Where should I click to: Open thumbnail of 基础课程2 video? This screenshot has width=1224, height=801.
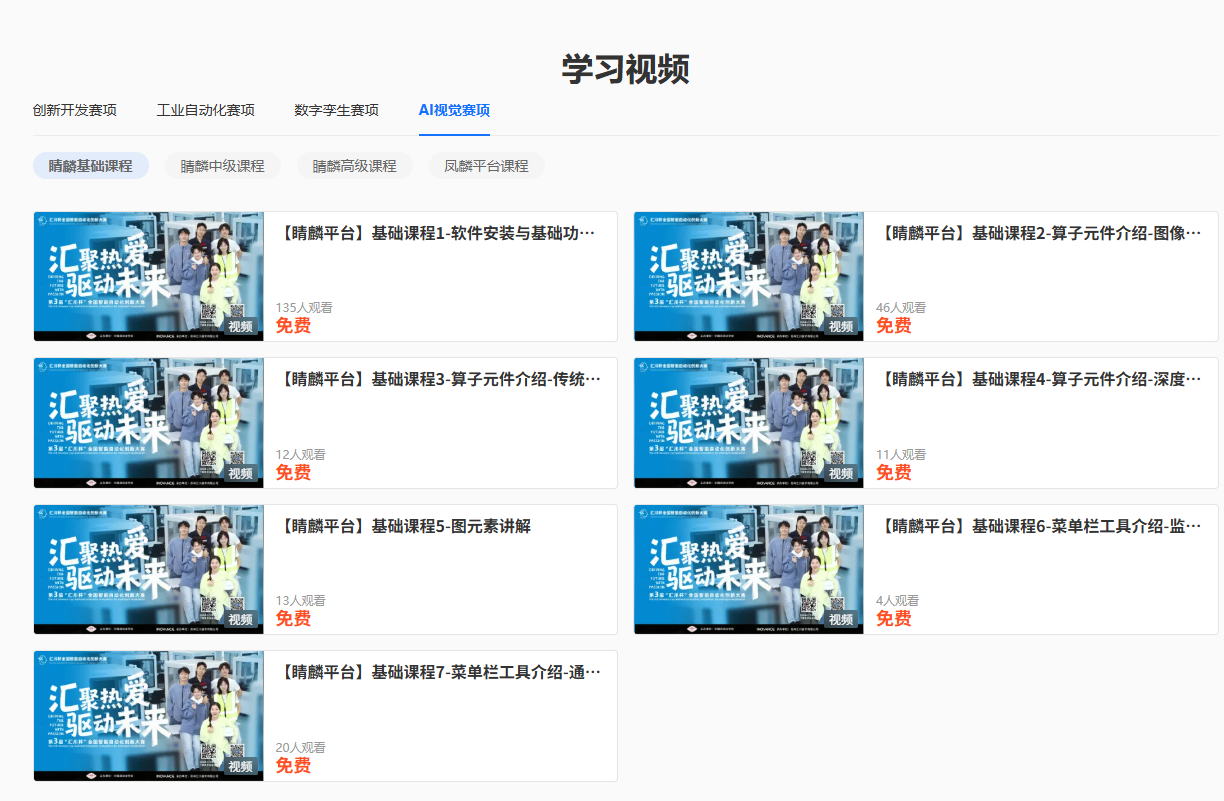[748, 276]
